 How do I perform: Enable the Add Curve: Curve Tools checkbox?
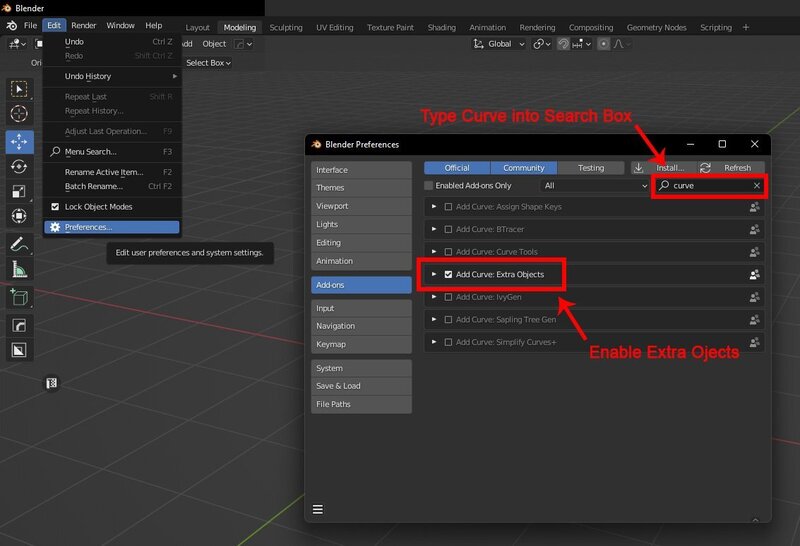448,251
